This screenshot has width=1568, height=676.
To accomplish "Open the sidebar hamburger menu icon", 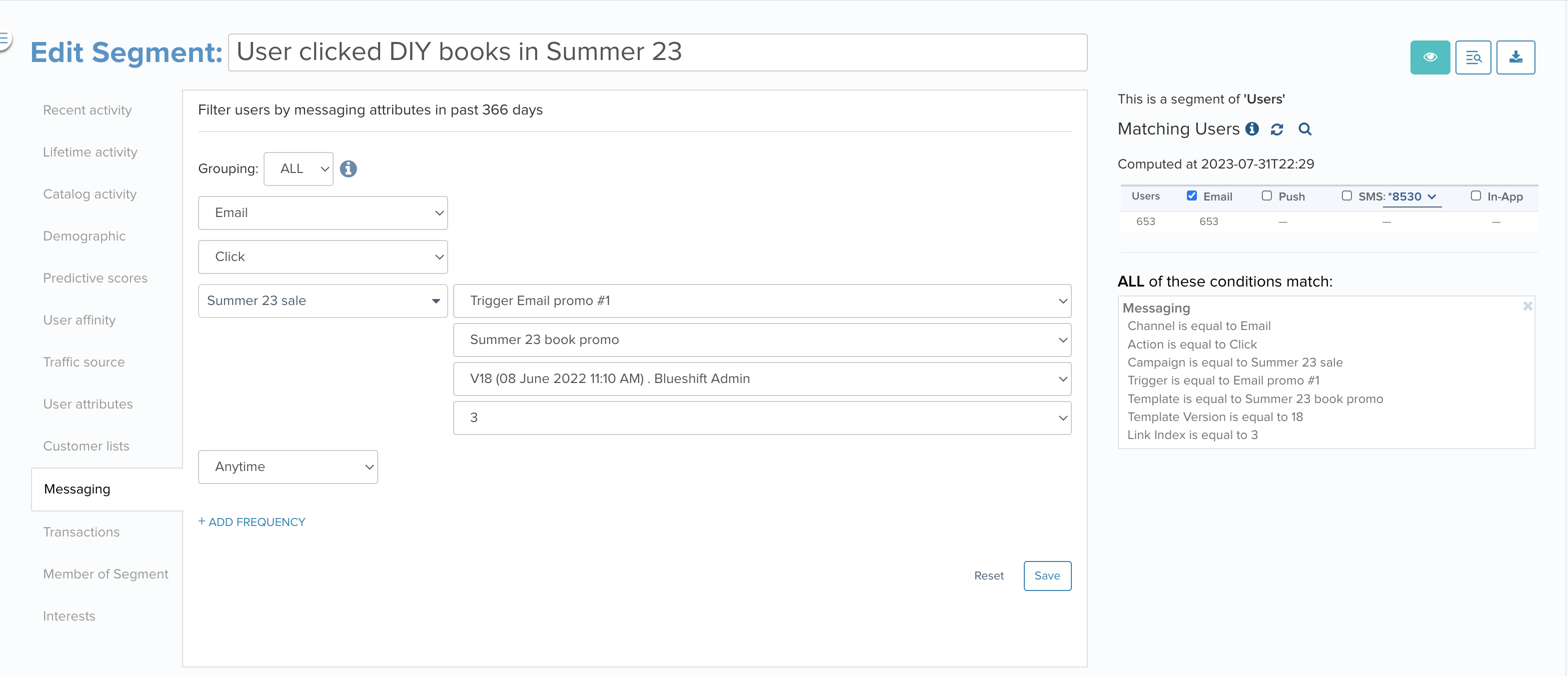I will (x=5, y=36).
